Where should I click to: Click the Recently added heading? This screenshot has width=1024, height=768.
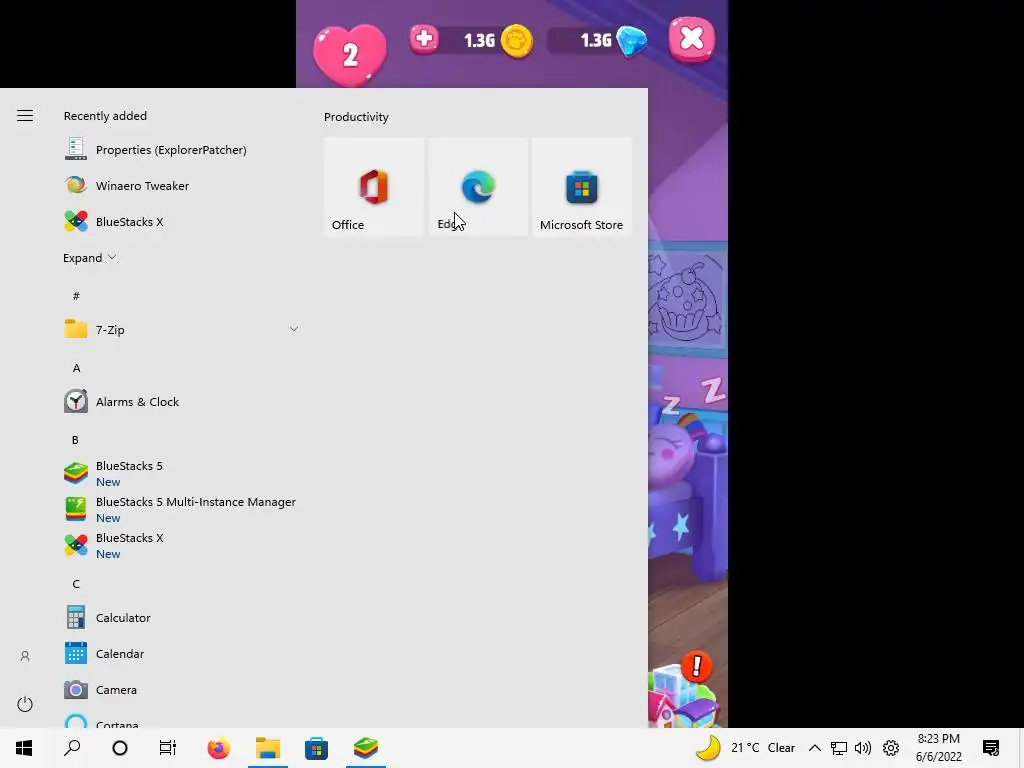tap(105, 116)
